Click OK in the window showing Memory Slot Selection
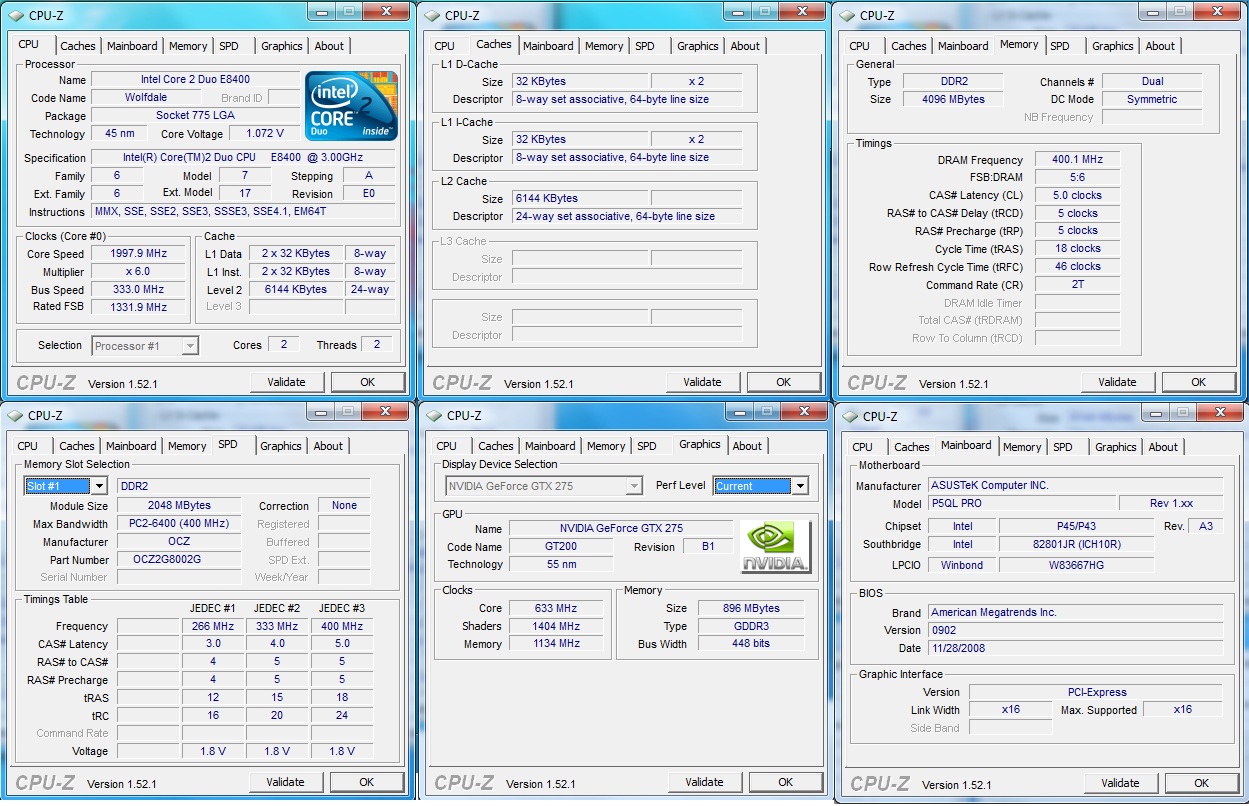This screenshot has width=1249, height=806. pyautogui.click(x=366, y=782)
